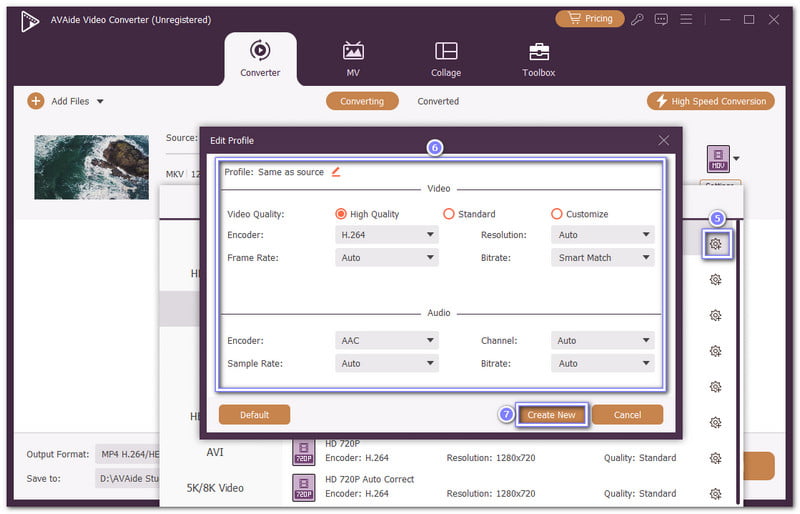Expand the output format arrow beside HDV icon
800x514 pixels.
(x=736, y=159)
